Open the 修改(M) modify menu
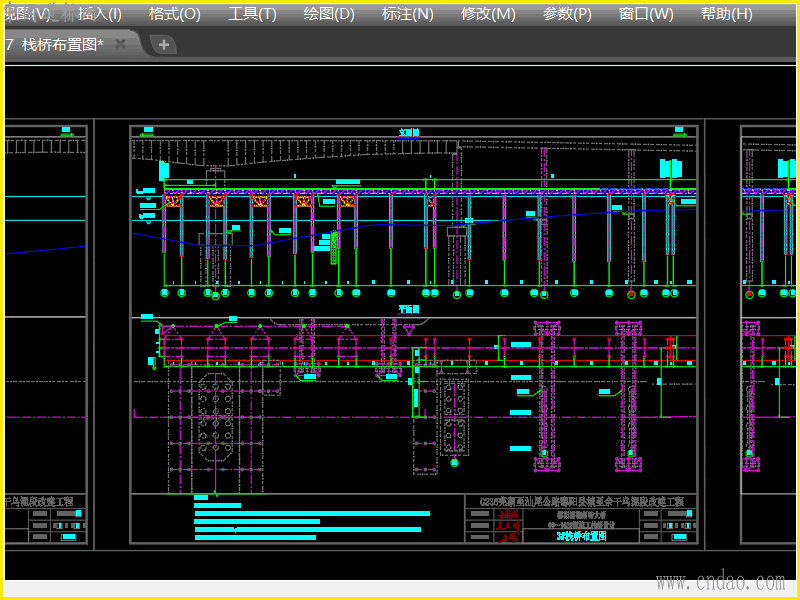The height and width of the screenshot is (600, 800). [488, 14]
